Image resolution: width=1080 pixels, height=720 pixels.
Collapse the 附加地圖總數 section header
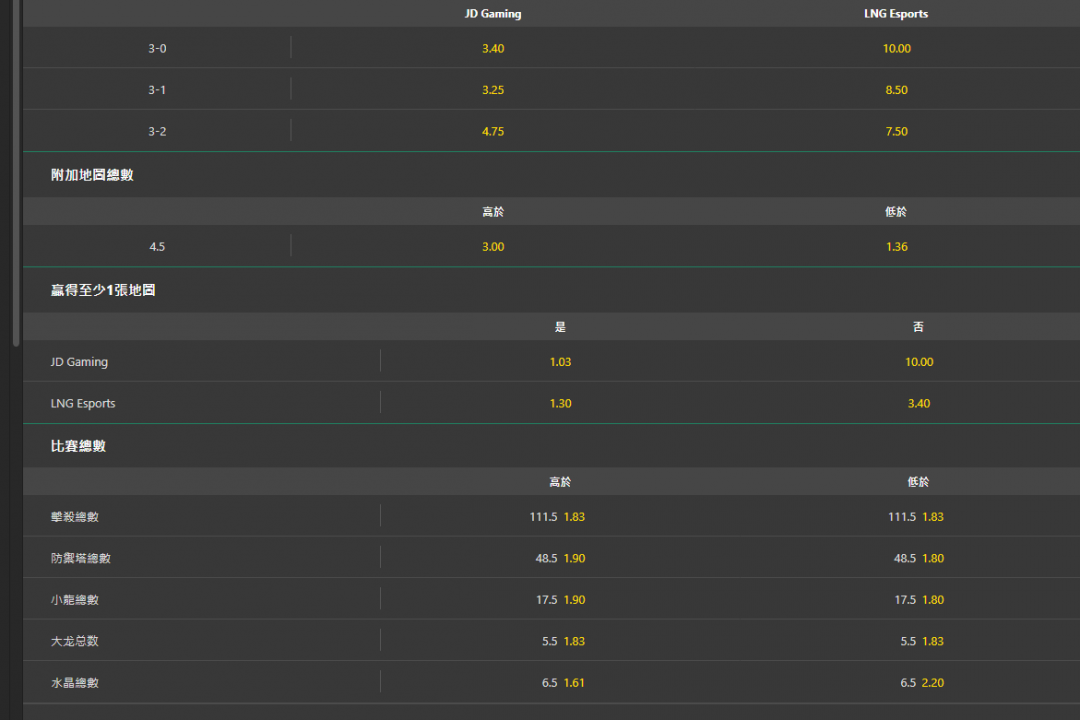[551, 175]
